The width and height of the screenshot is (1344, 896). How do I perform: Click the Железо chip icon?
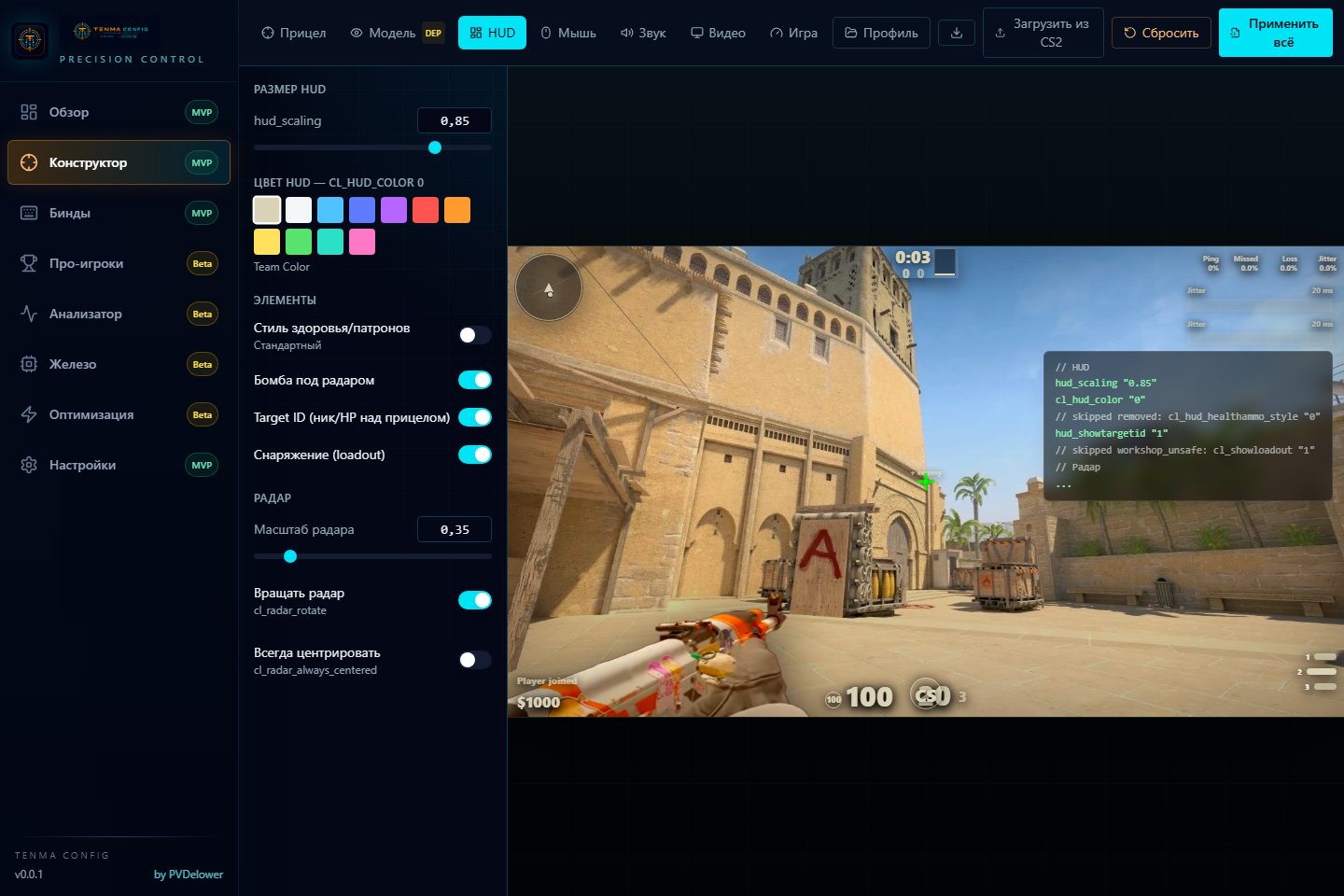click(29, 364)
